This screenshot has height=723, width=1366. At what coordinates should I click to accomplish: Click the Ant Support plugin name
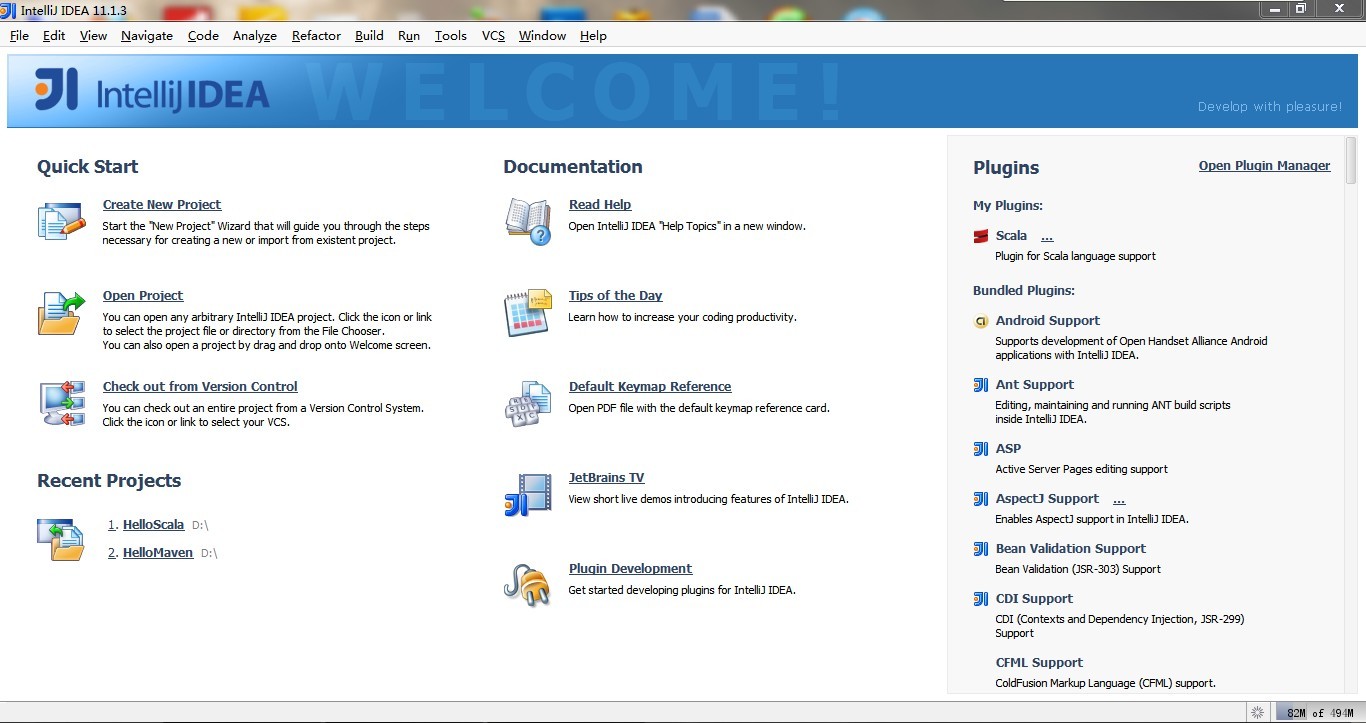(1034, 385)
